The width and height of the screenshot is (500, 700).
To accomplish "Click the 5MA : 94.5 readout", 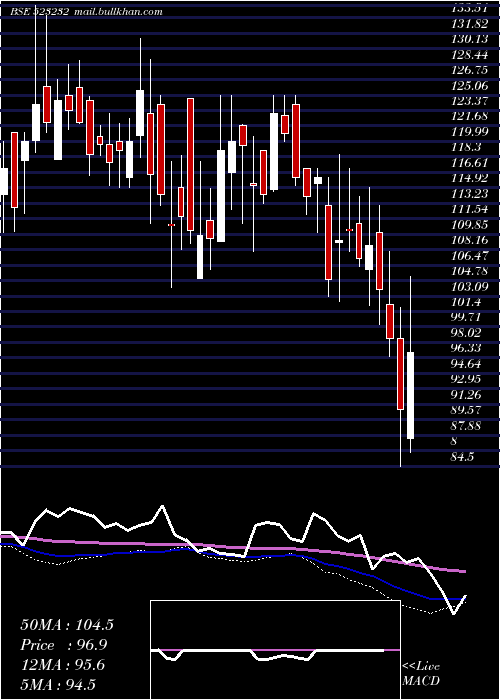I will point(58,685).
